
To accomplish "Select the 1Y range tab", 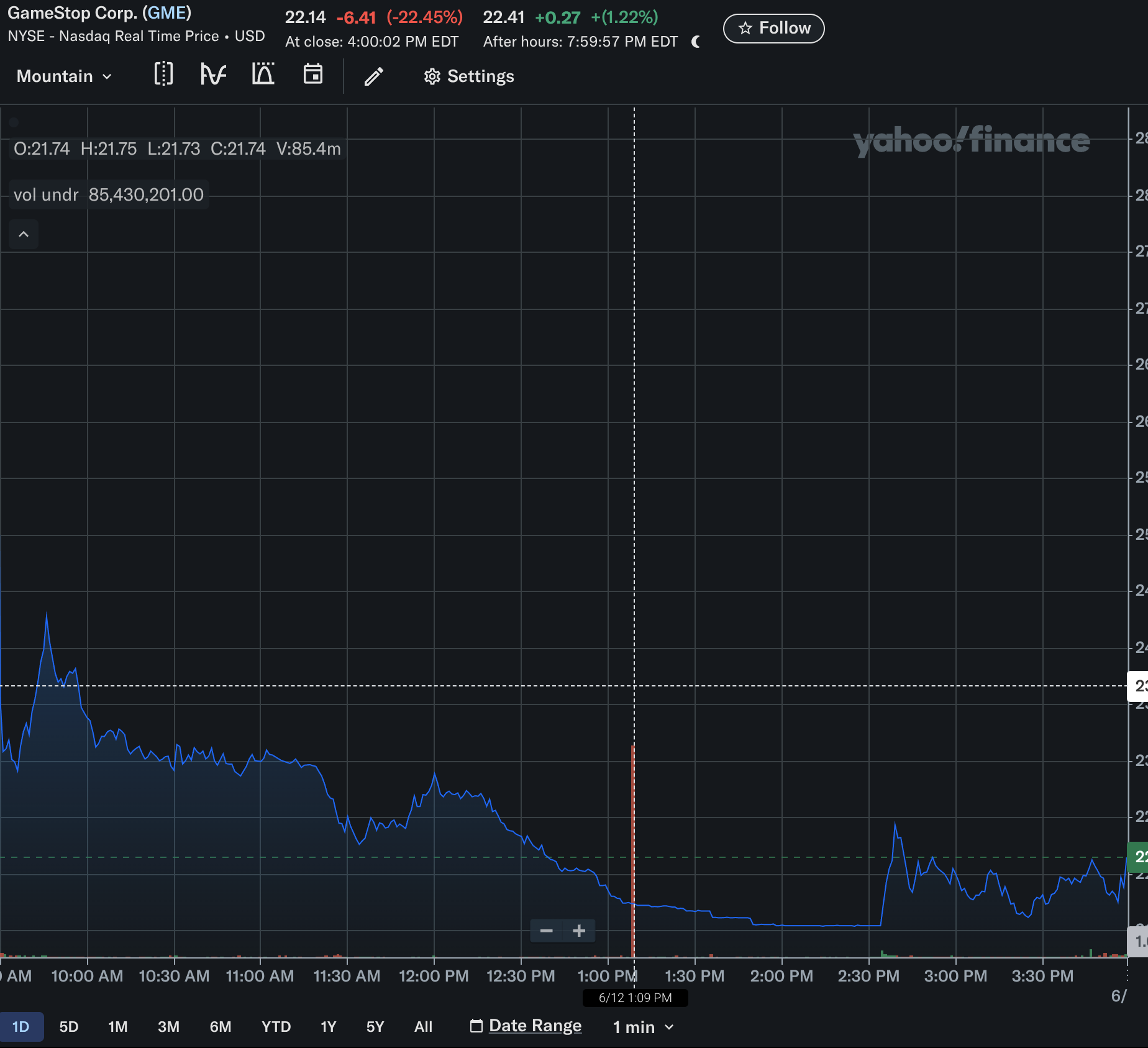I will pyautogui.click(x=328, y=1026).
